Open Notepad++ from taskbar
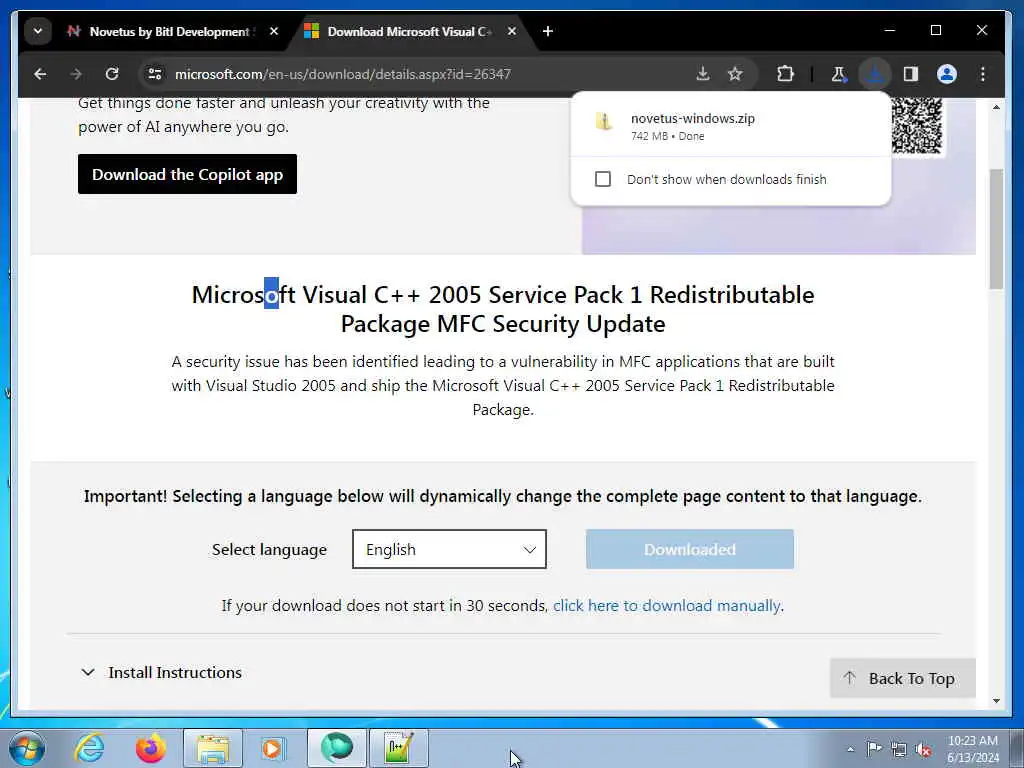Image resolution: width=1024 pixels, height=768 pixels. (x=399, y=748)
